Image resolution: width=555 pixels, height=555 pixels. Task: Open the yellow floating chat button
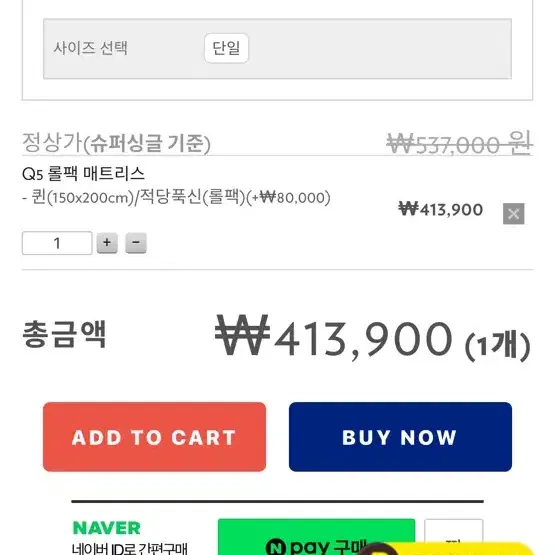click(x=446, y=549)
